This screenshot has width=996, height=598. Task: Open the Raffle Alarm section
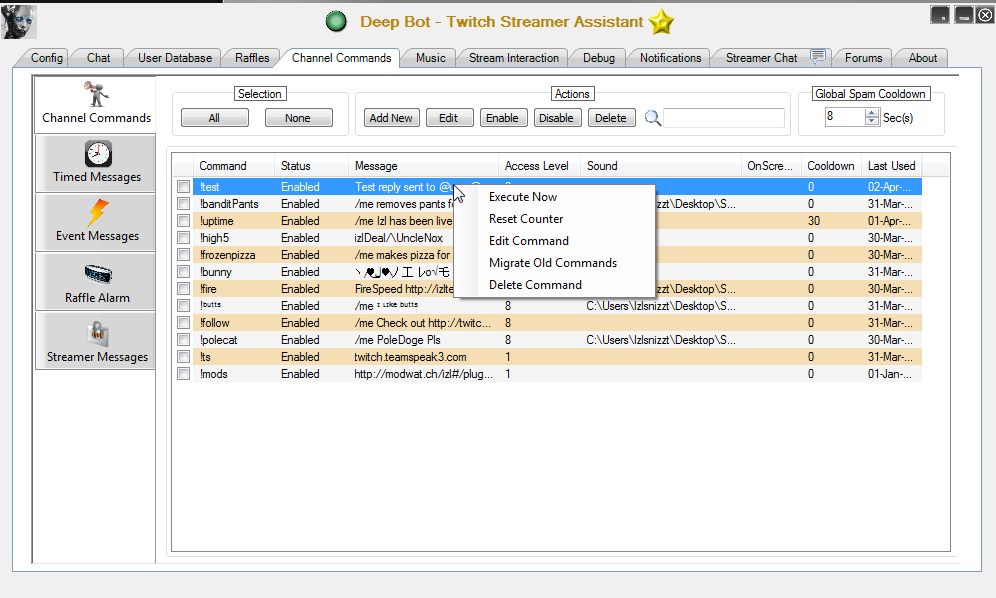coord(95,282)
